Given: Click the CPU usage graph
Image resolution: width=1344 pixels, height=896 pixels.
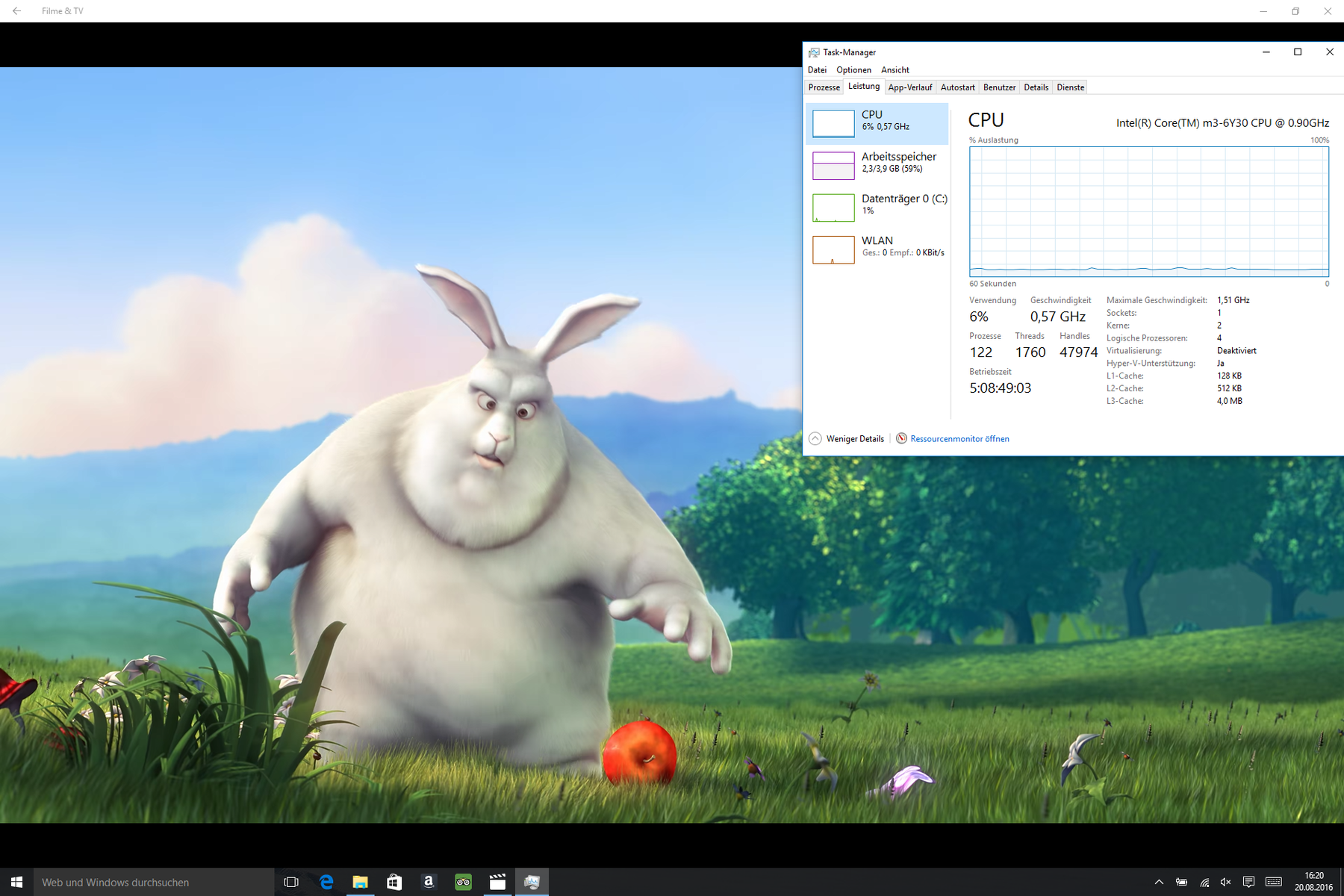Looking at the screenshot, I should click(x=1148, y=211).
